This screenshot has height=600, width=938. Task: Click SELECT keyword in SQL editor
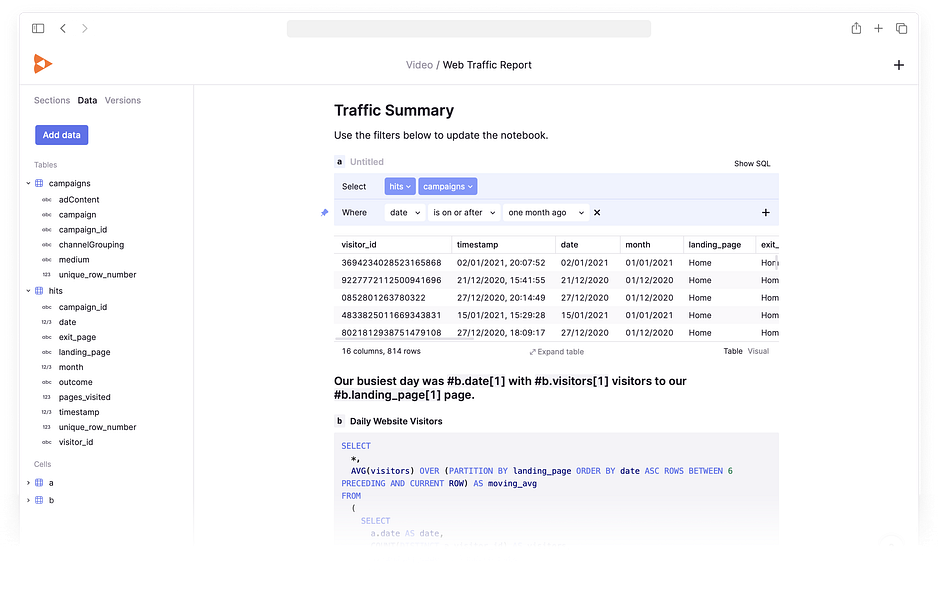356,446
